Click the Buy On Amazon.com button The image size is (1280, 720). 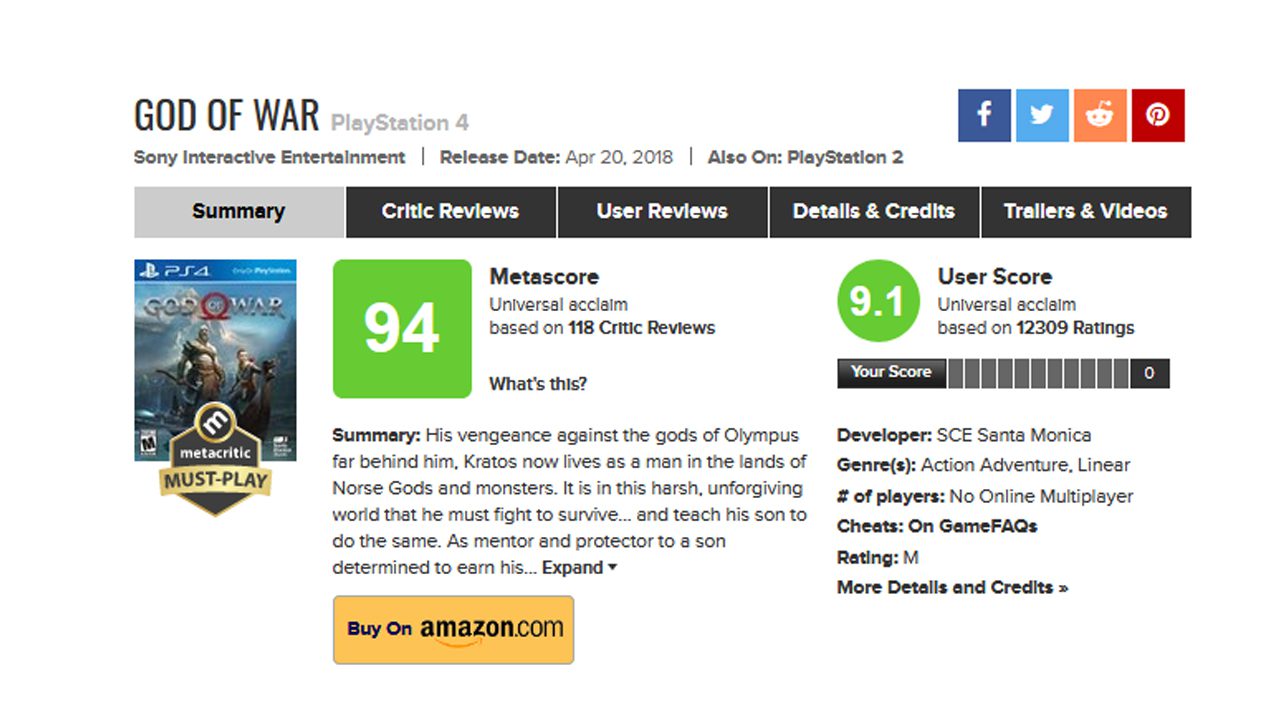click(454, 629)
